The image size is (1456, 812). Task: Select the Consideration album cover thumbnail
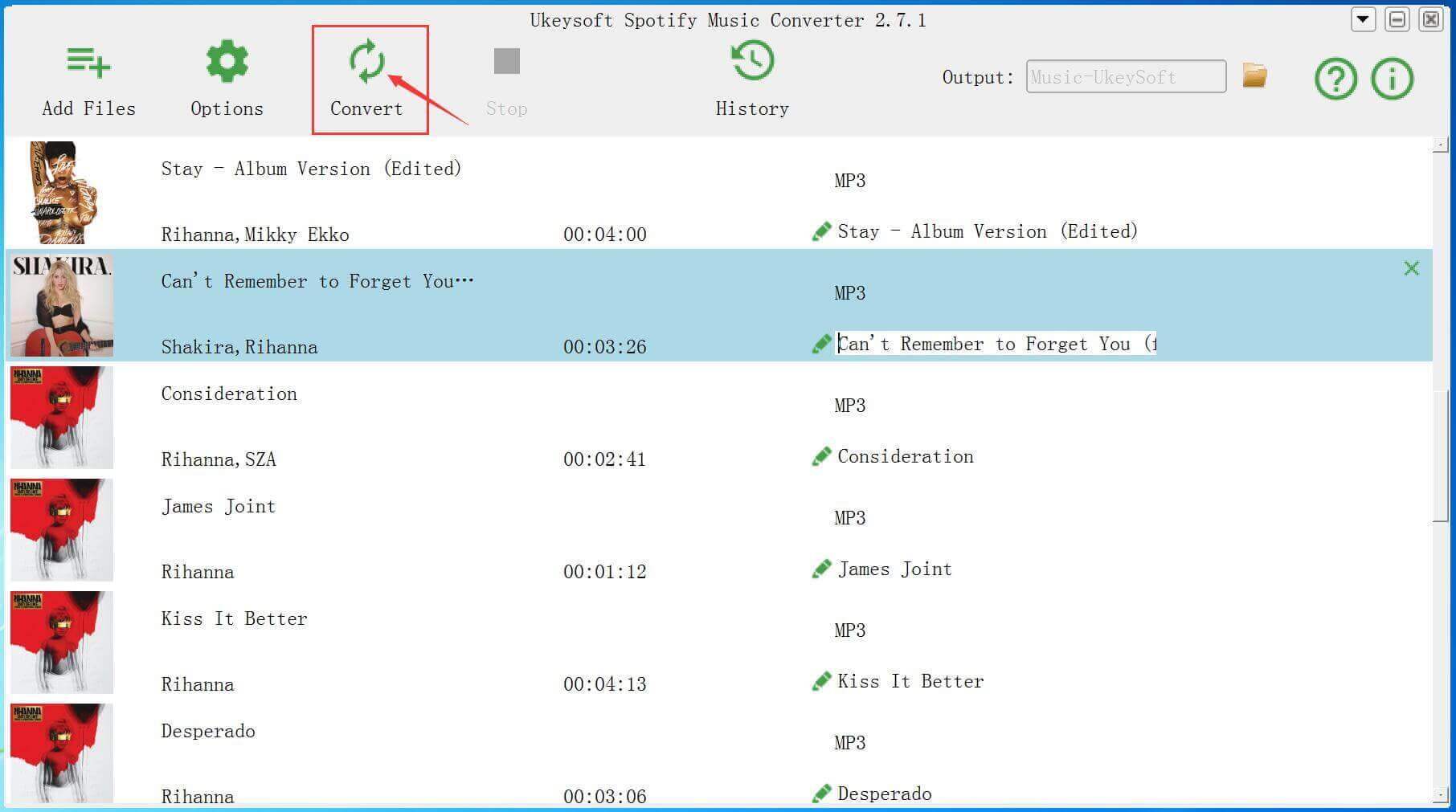pyautogui.click(x=61, y=418)
